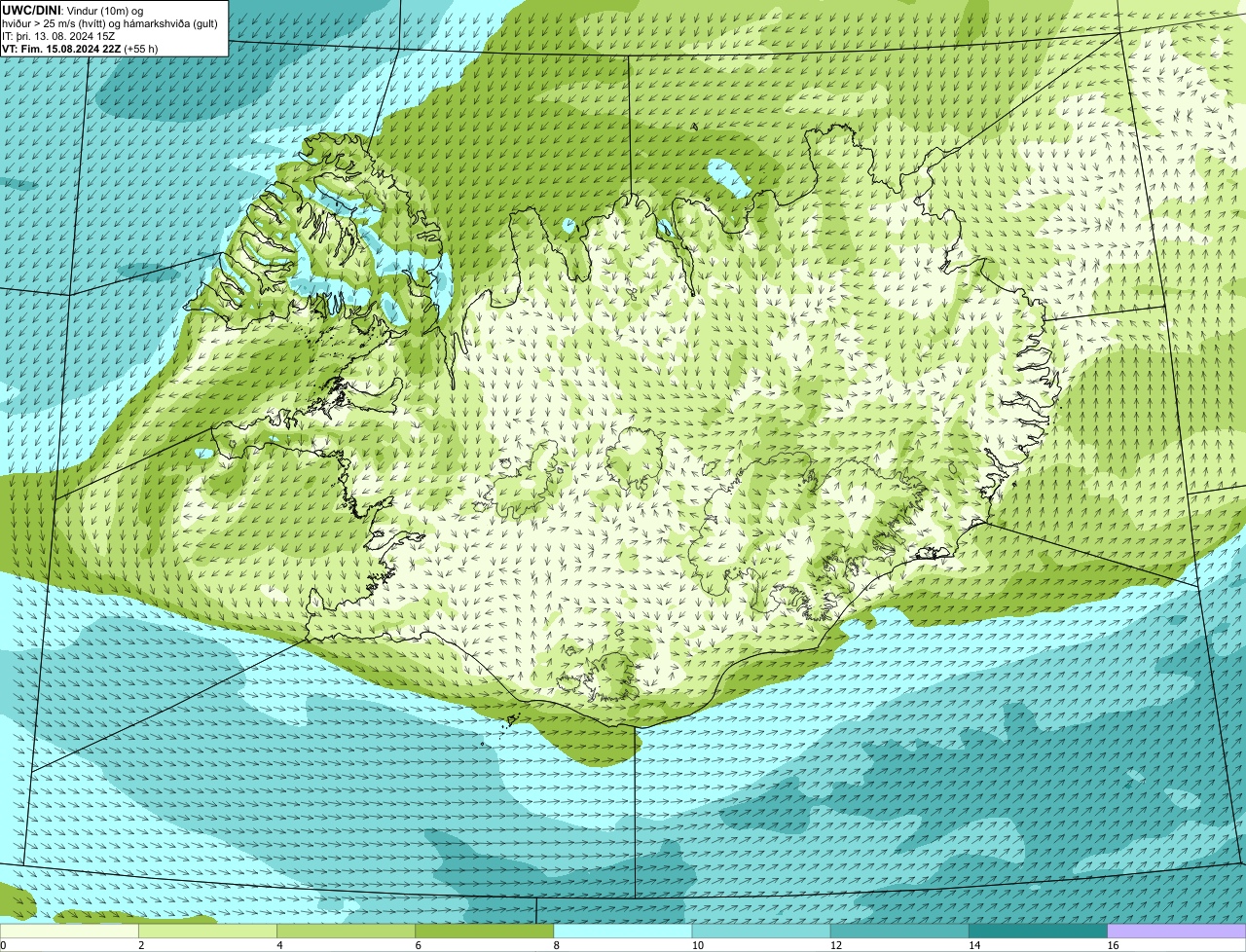Click the pale yellow 0–2 legend swatch
1246x952 pixels.
pyautogui.click(x=69, y=931)
